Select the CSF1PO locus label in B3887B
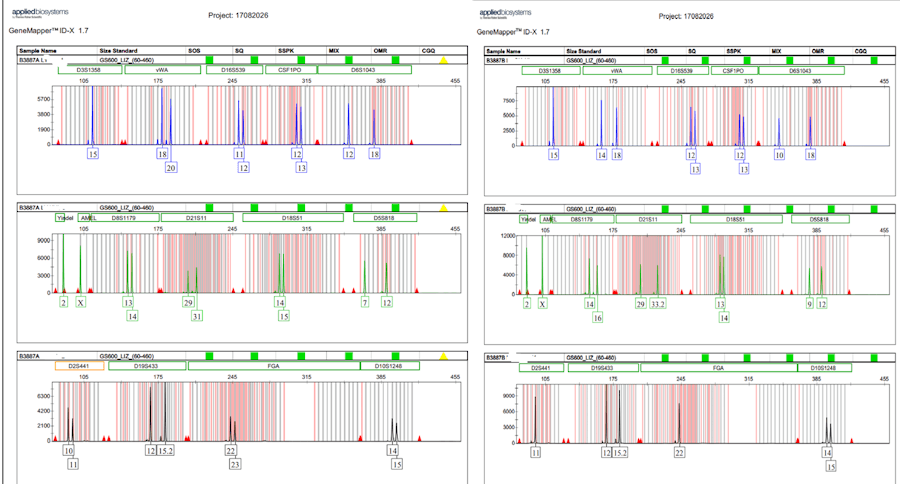900x486 pixels. 734,71
